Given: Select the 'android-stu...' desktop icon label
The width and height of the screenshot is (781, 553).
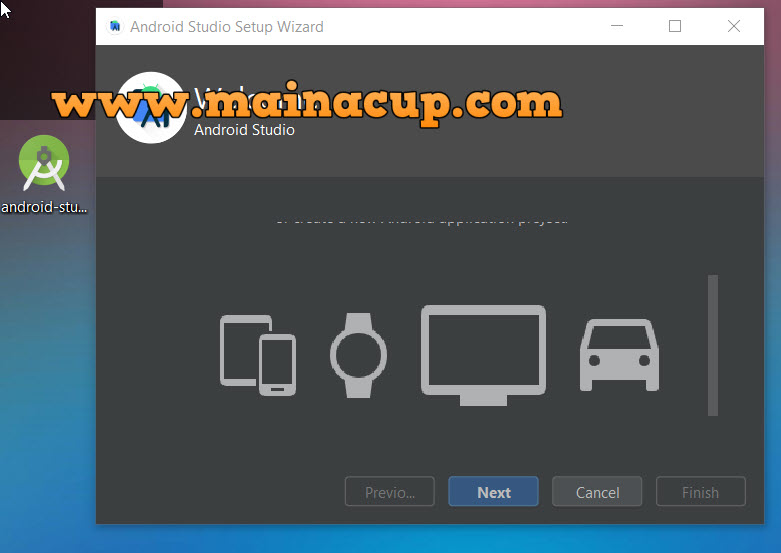Looking at the screenshot, I should click(x=44, y=207).
